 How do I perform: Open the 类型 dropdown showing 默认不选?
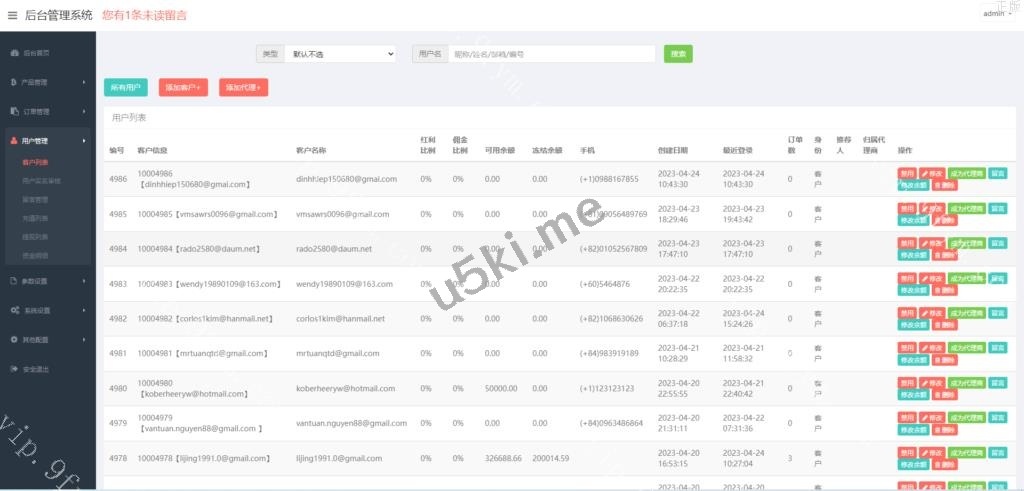[x=340, y=54]
